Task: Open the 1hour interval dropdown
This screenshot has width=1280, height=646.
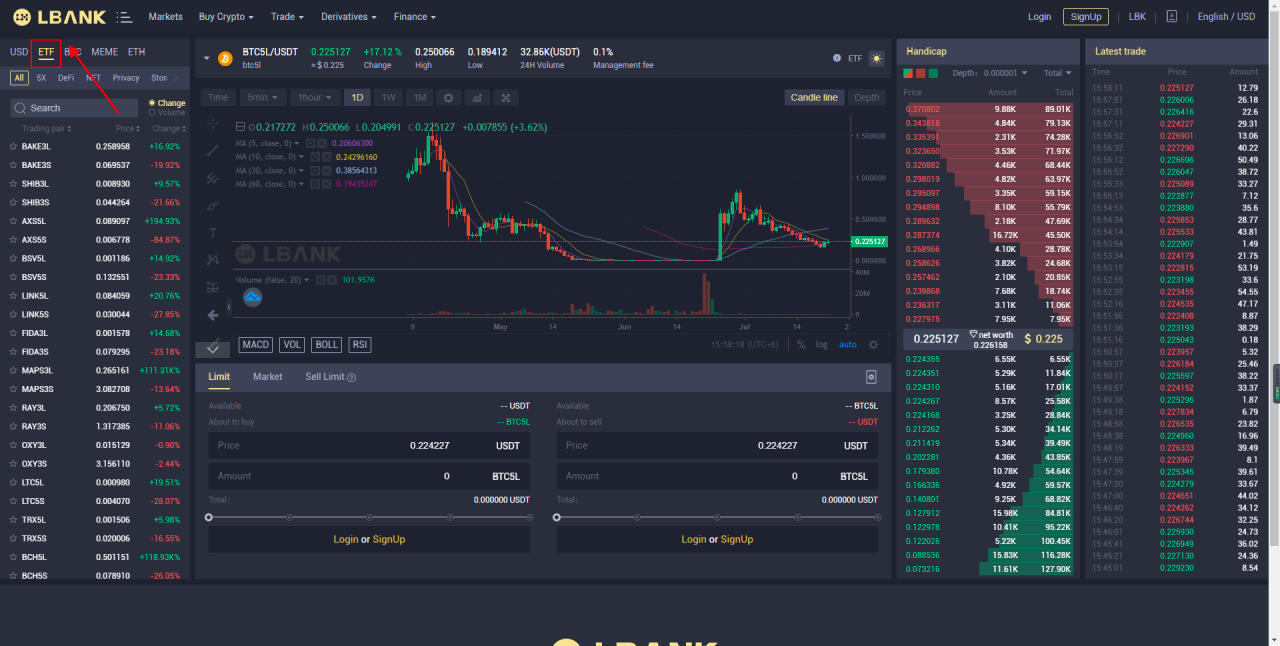Action: coord(315,98)
